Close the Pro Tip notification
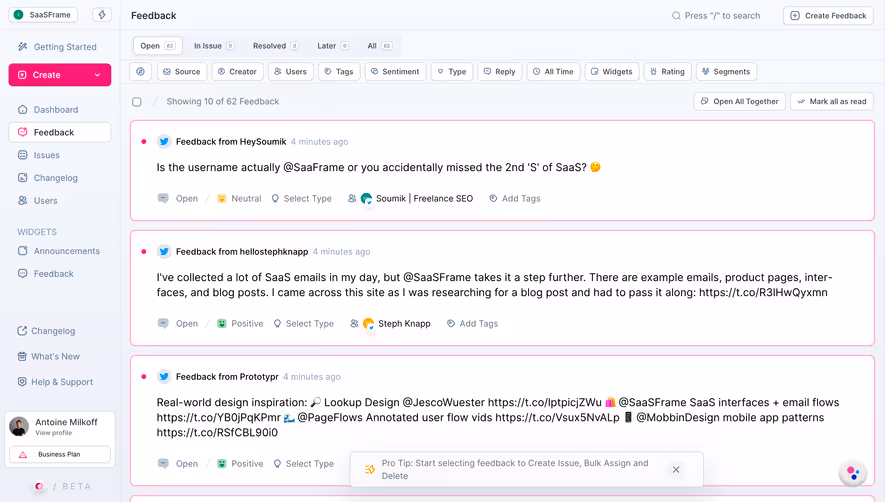Image resolution: width=885 pixels, height=502 pixels. click(676, 470)
